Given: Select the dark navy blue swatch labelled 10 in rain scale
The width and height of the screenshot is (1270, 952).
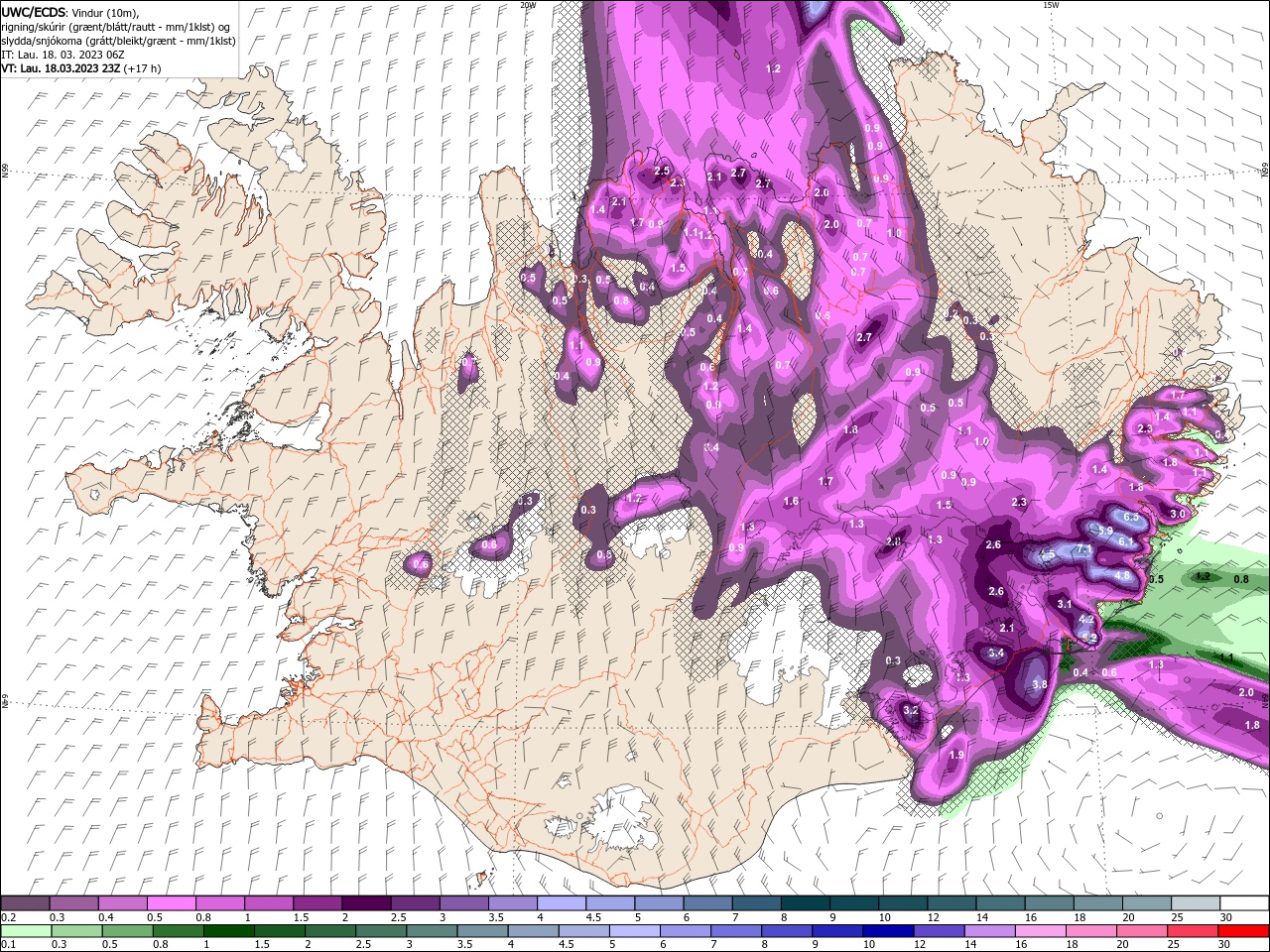Looking at the screenshot, I should click(886, 931).
